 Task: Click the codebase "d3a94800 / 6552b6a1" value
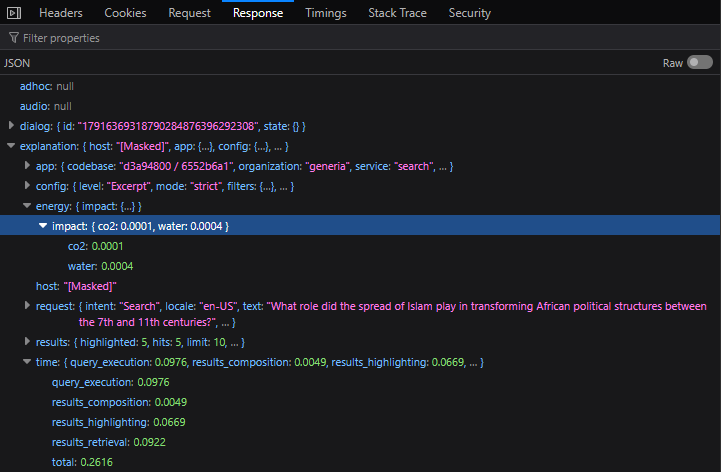[175, 166]
